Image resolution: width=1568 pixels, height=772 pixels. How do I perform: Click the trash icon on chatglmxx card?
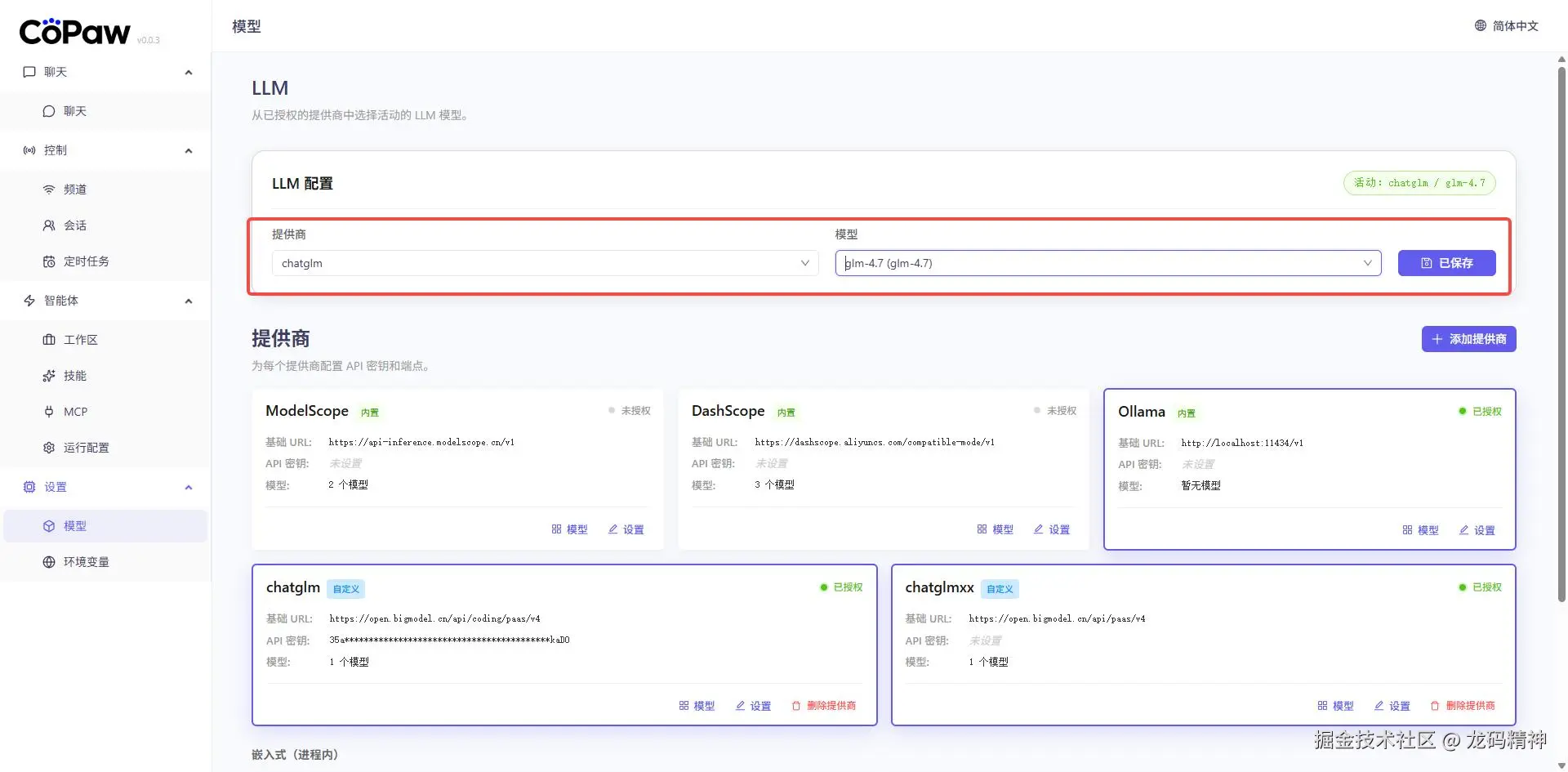(x=1435, y=706)
